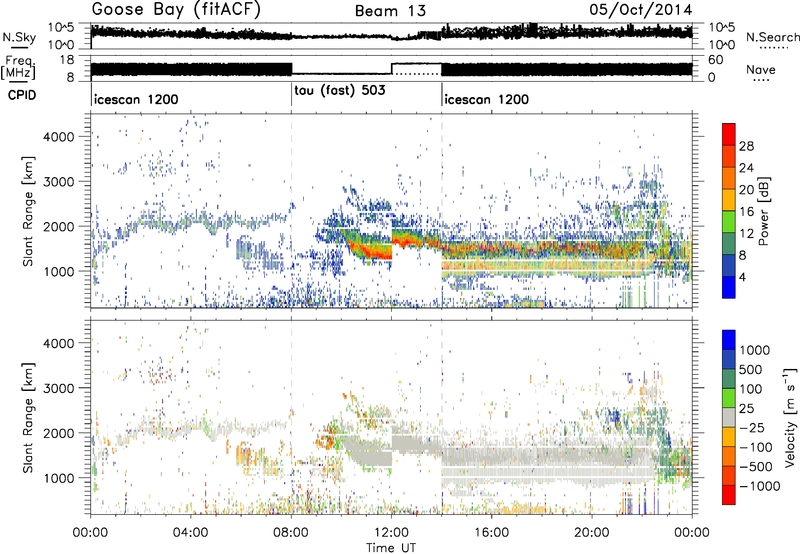Screen dimensions: 800x554
Task: Click the "12" label on Power colorbar
Action: (746, 234)
